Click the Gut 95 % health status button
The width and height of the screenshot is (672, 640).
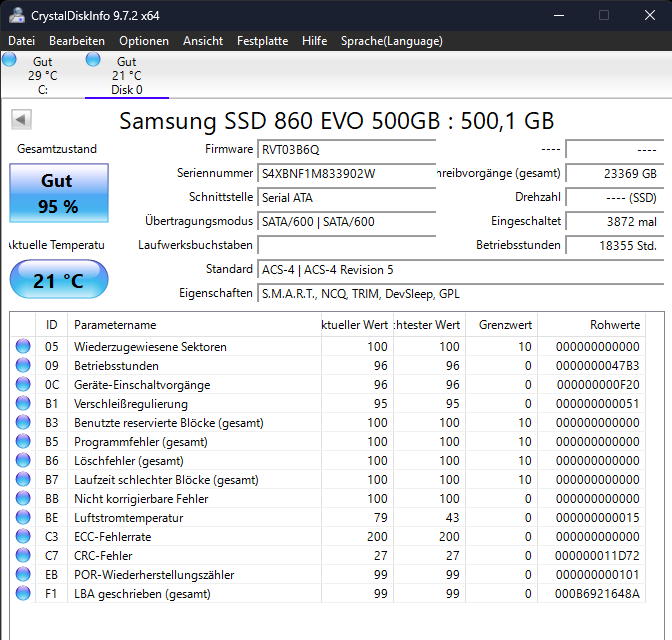click(59, 193)
